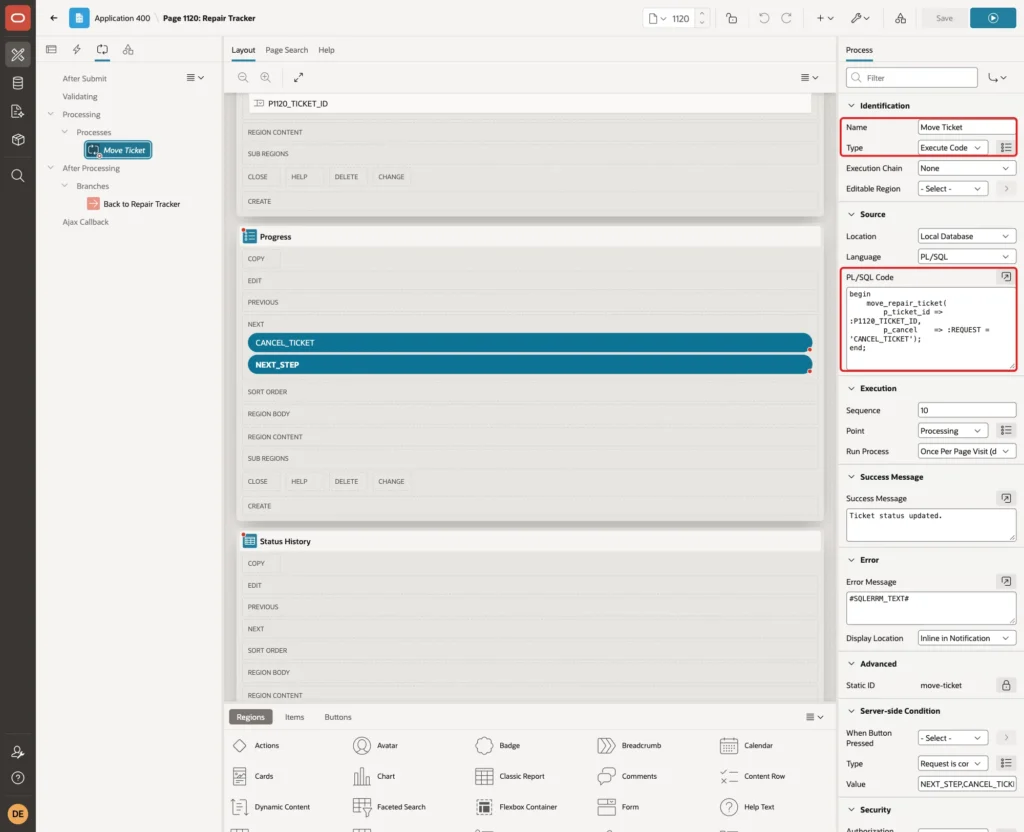Select the NEXT_STEP button in layout
The image size is (1024, 832).
(530, 365)
